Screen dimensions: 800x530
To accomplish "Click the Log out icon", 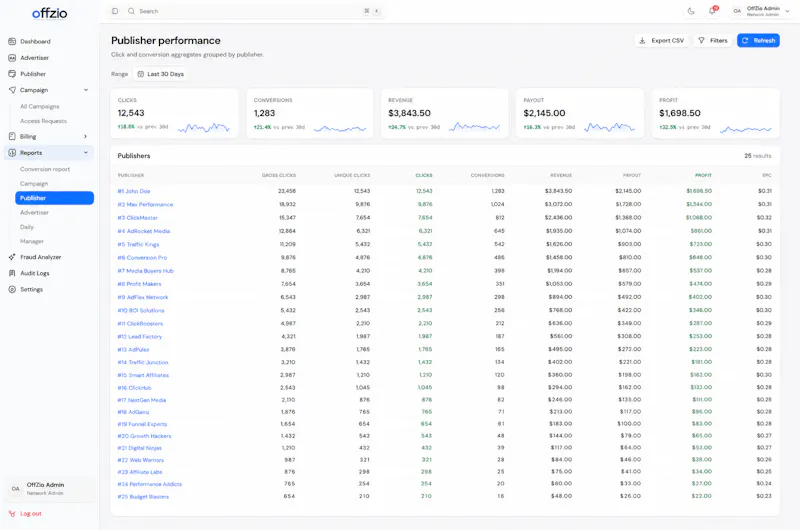I will 12,514.
